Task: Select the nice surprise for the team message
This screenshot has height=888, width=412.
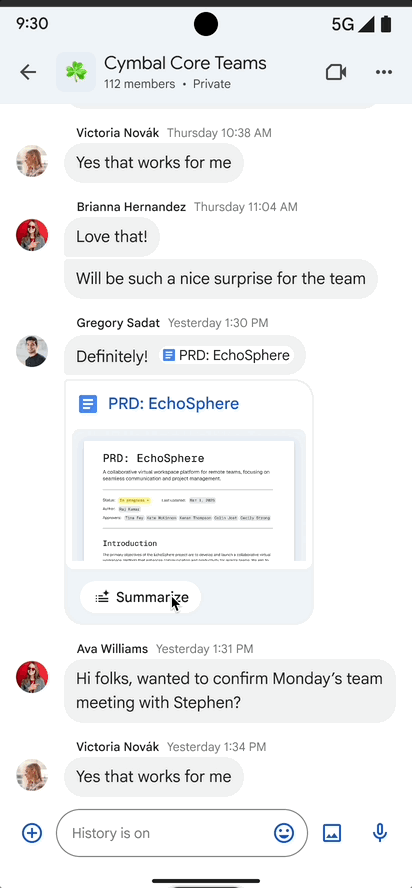Action: pyautogui.click(x=221, y=279)
